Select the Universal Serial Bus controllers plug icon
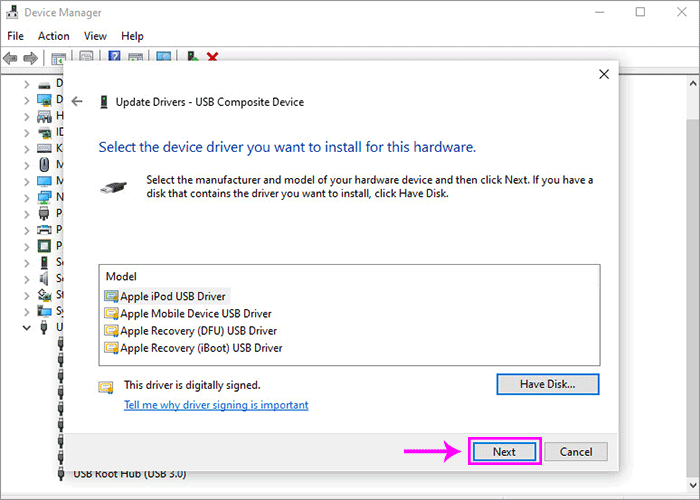Screen dimensions: 700x500 point(44,327)
